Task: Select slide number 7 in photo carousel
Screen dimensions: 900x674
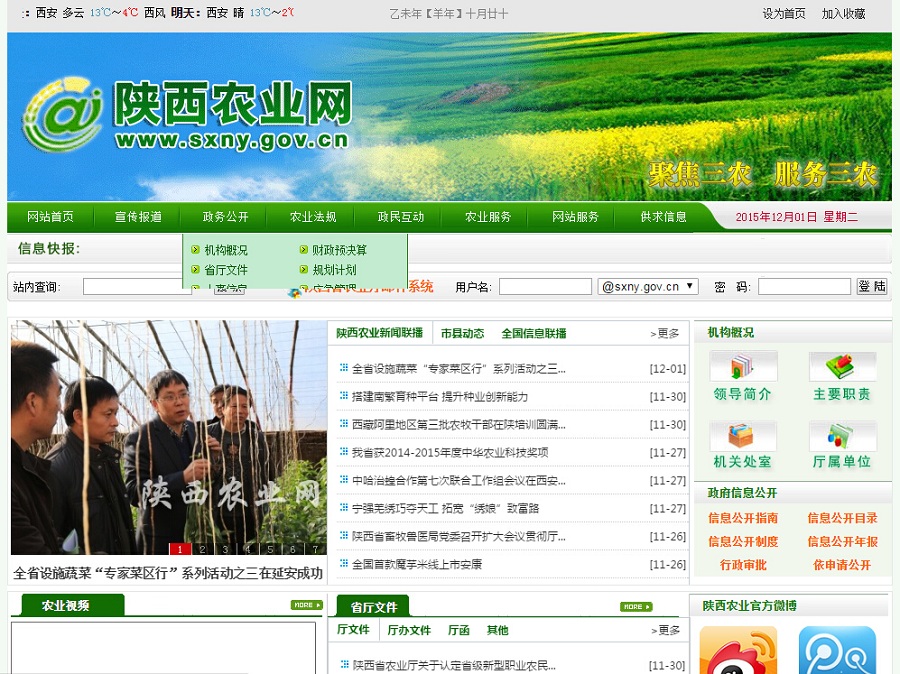Action: (x=315, y=549)
